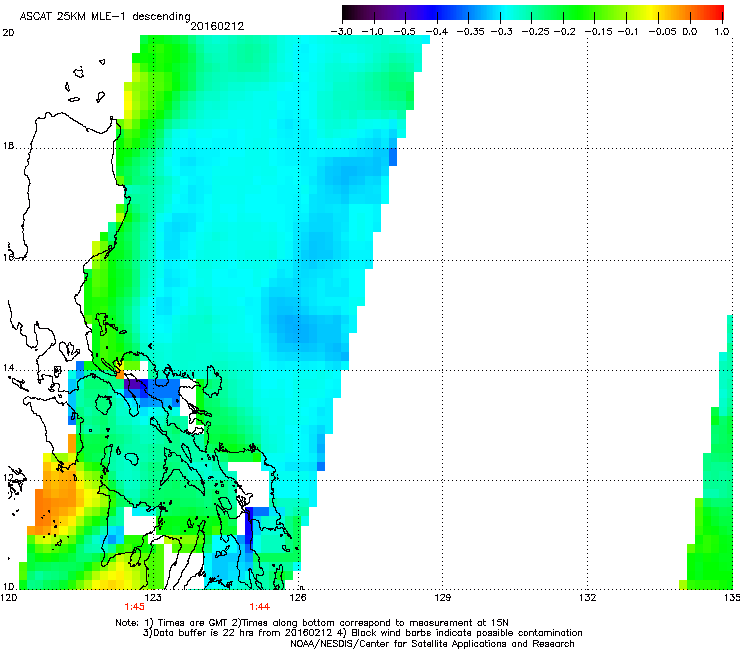Screen dimensions: 740x650
Task: Click the '0.0' colorbar label
Action: tap(690, 32)
